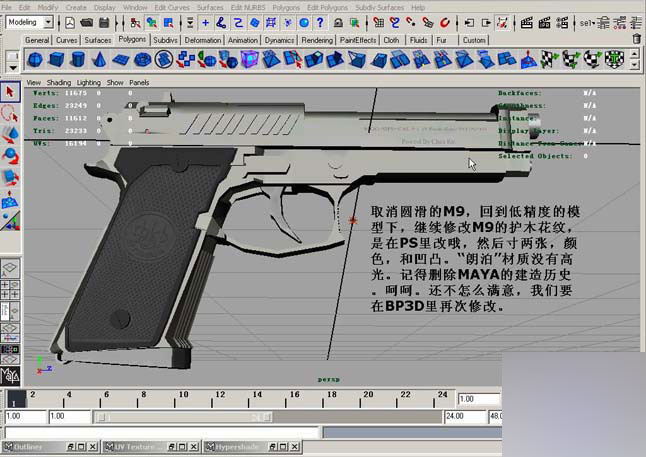Switch to the Deformation shelf tab
This screenshot has height=457, width=646.
pos(203,40)
